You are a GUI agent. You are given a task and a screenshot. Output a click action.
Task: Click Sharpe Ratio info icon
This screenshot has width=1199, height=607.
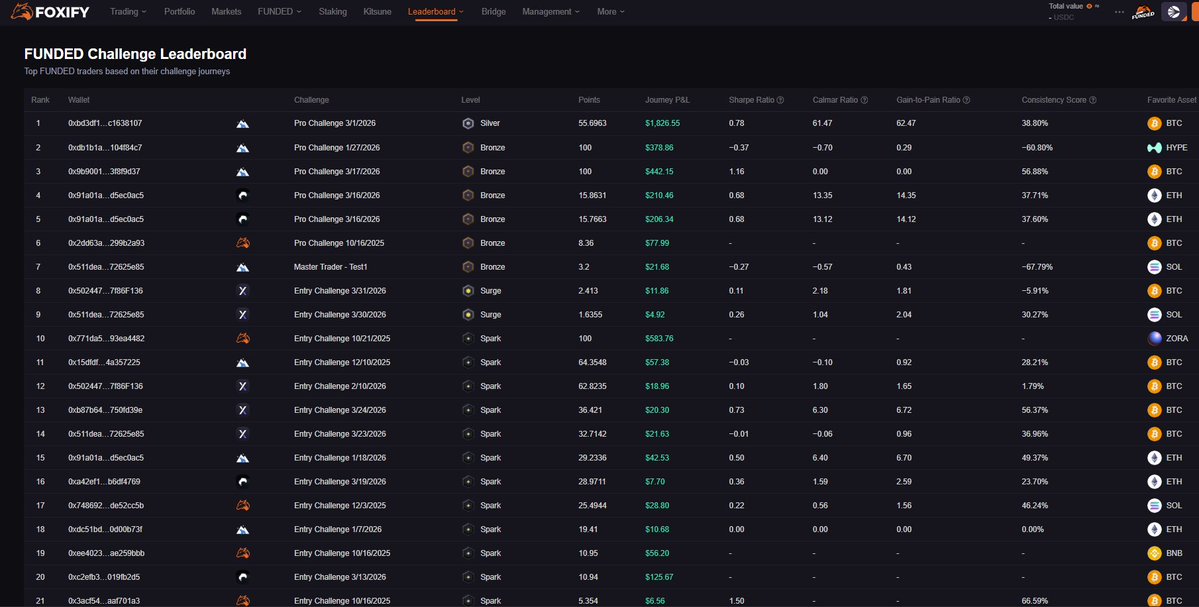780,100
